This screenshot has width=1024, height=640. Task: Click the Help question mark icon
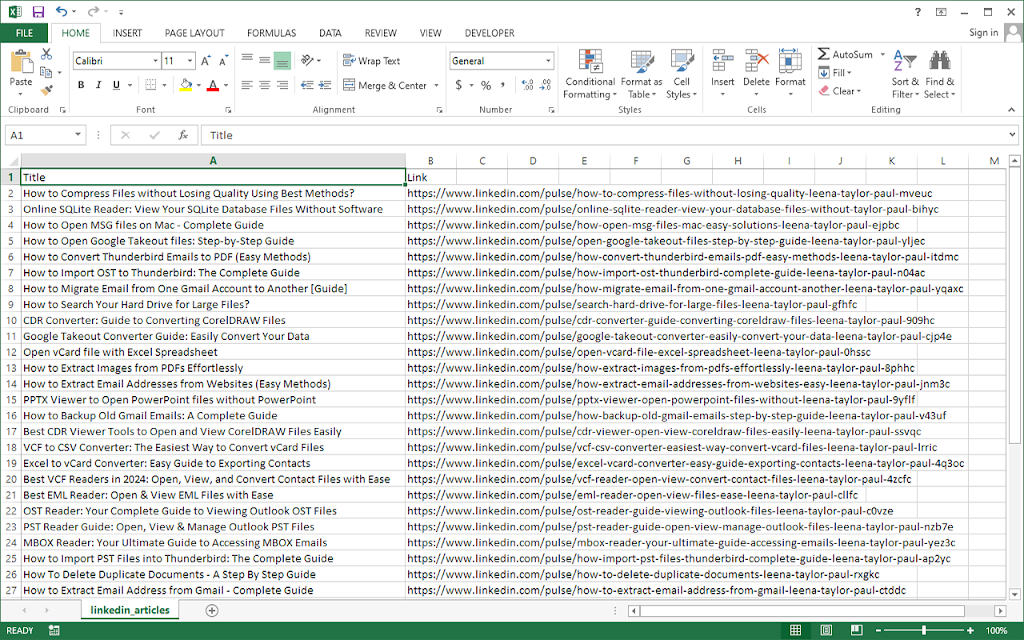(918, 12)
